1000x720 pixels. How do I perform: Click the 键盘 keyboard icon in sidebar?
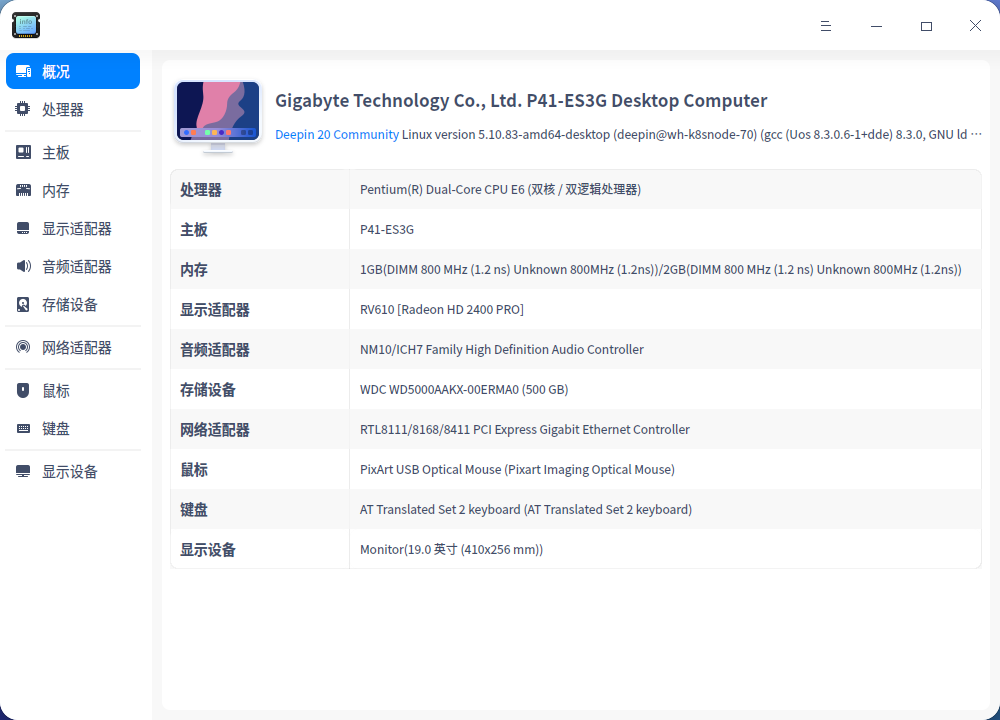point(22,428)
